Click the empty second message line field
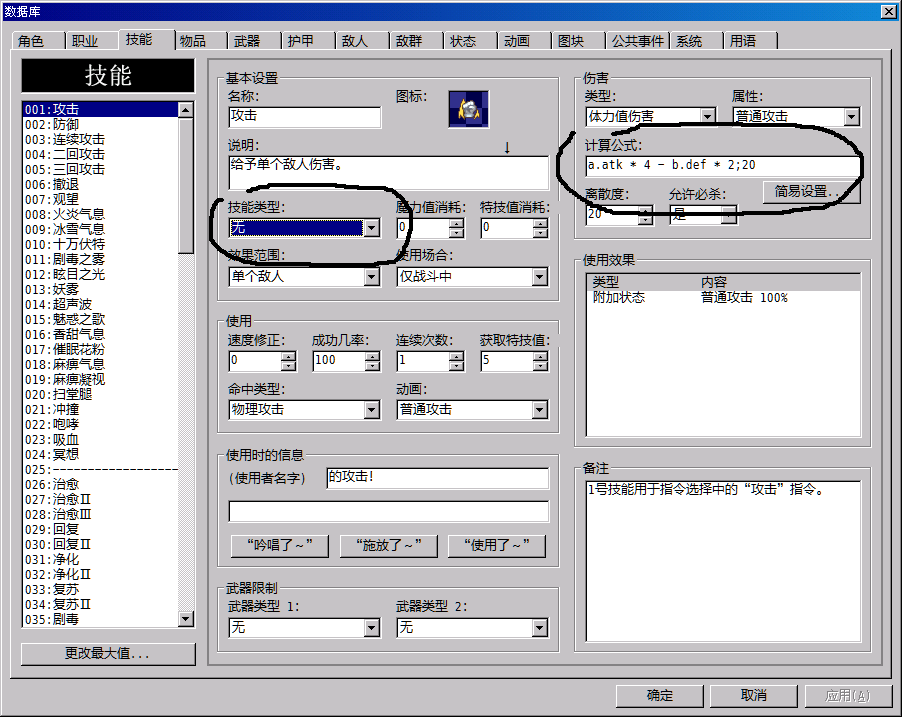902x717 pixels. pos(389,512)
